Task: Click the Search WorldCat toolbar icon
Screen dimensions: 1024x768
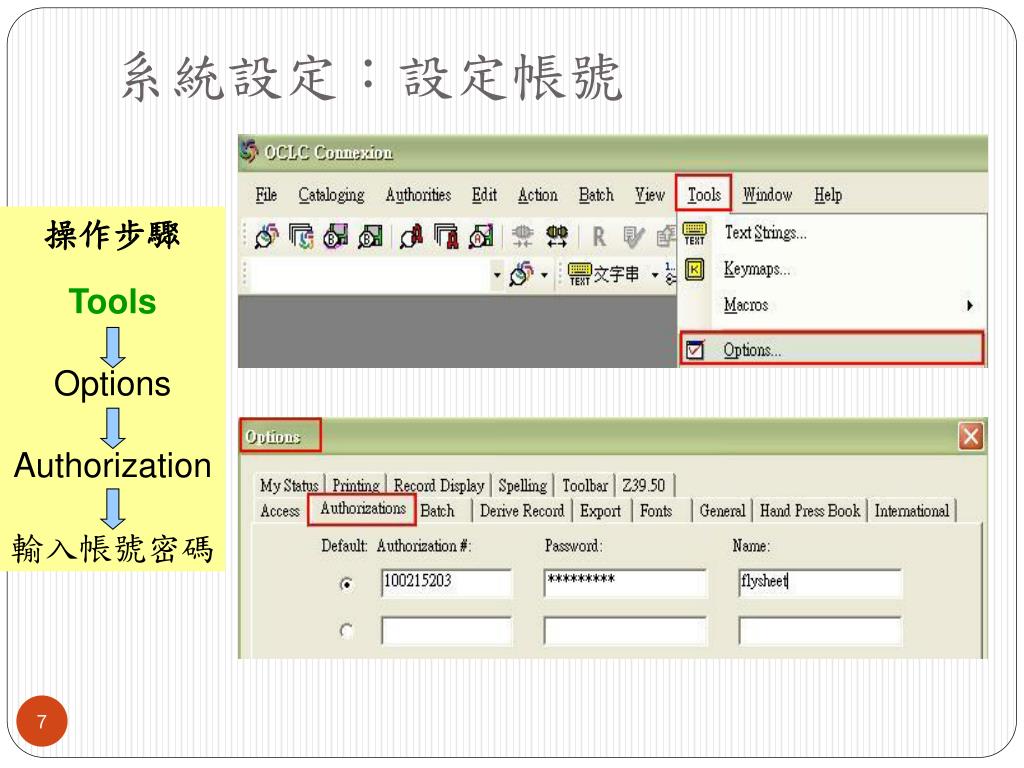Action: tap(266, 236)
